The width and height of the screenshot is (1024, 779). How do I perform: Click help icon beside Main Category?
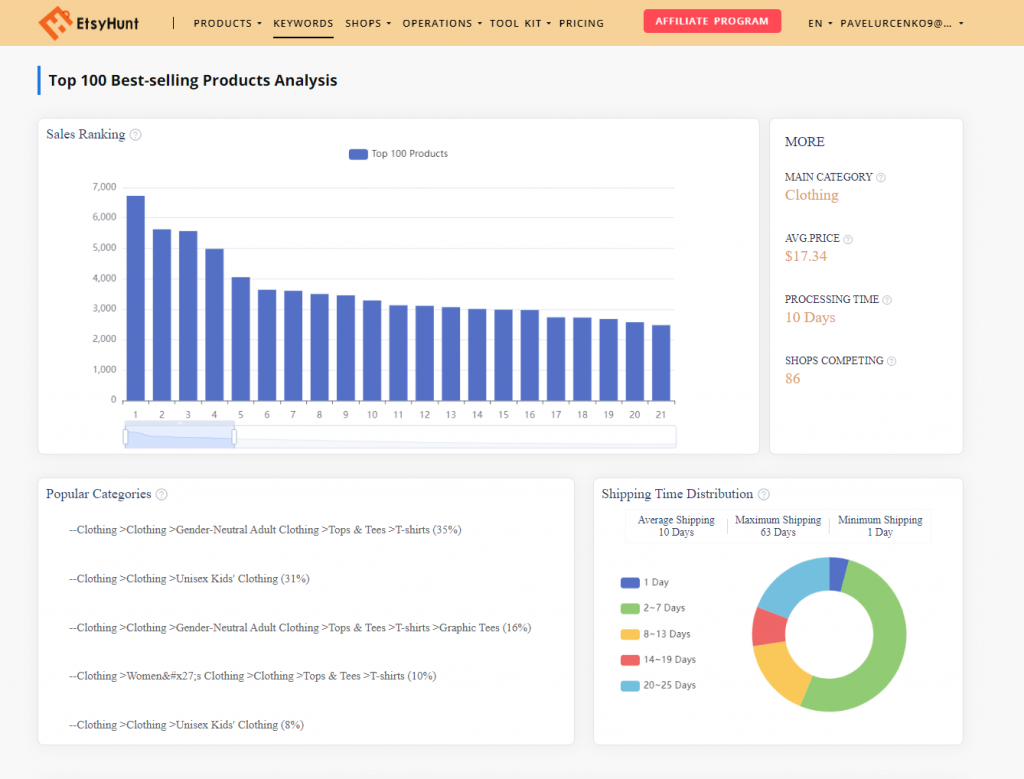coord(881,178)
